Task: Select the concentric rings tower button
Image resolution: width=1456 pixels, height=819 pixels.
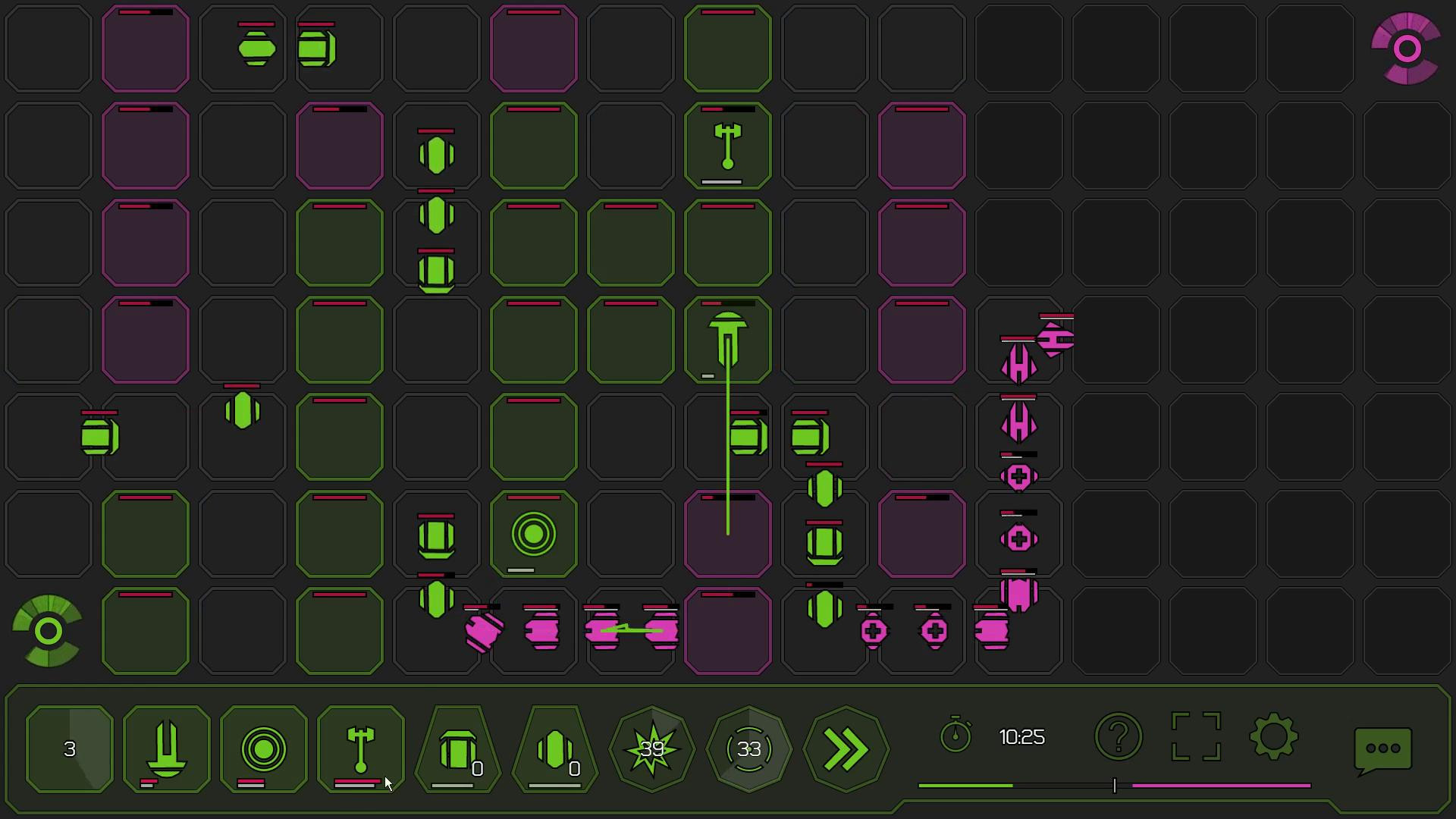Action: coord(263,749)
